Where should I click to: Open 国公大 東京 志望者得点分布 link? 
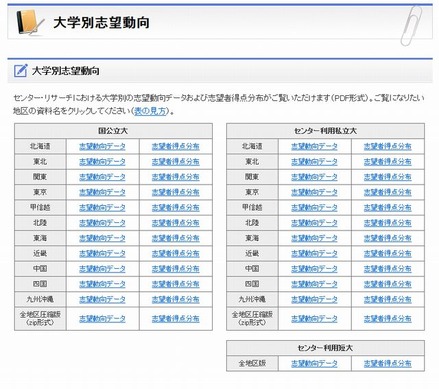point(175,192)
